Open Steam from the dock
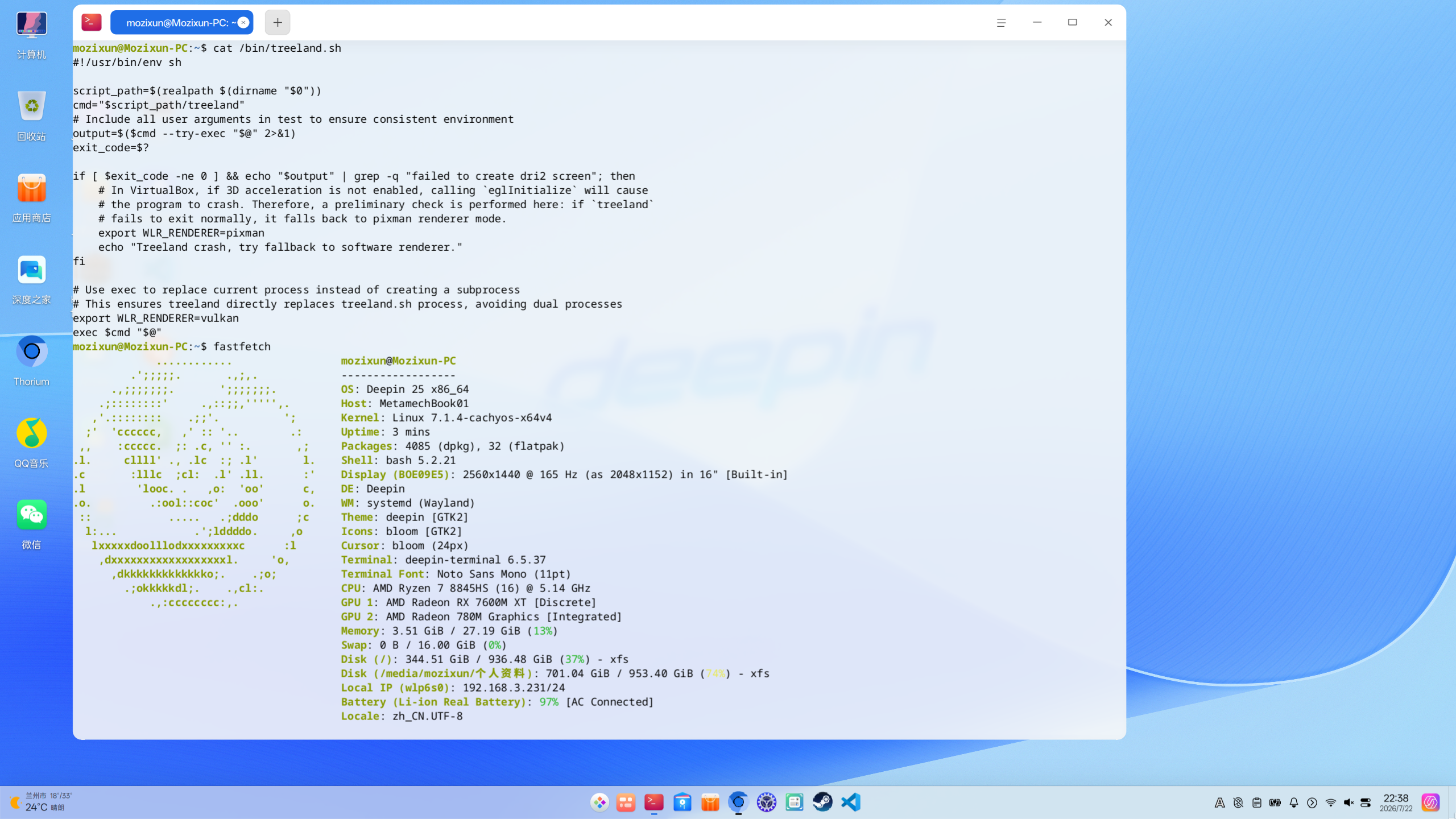 point(822,803)
